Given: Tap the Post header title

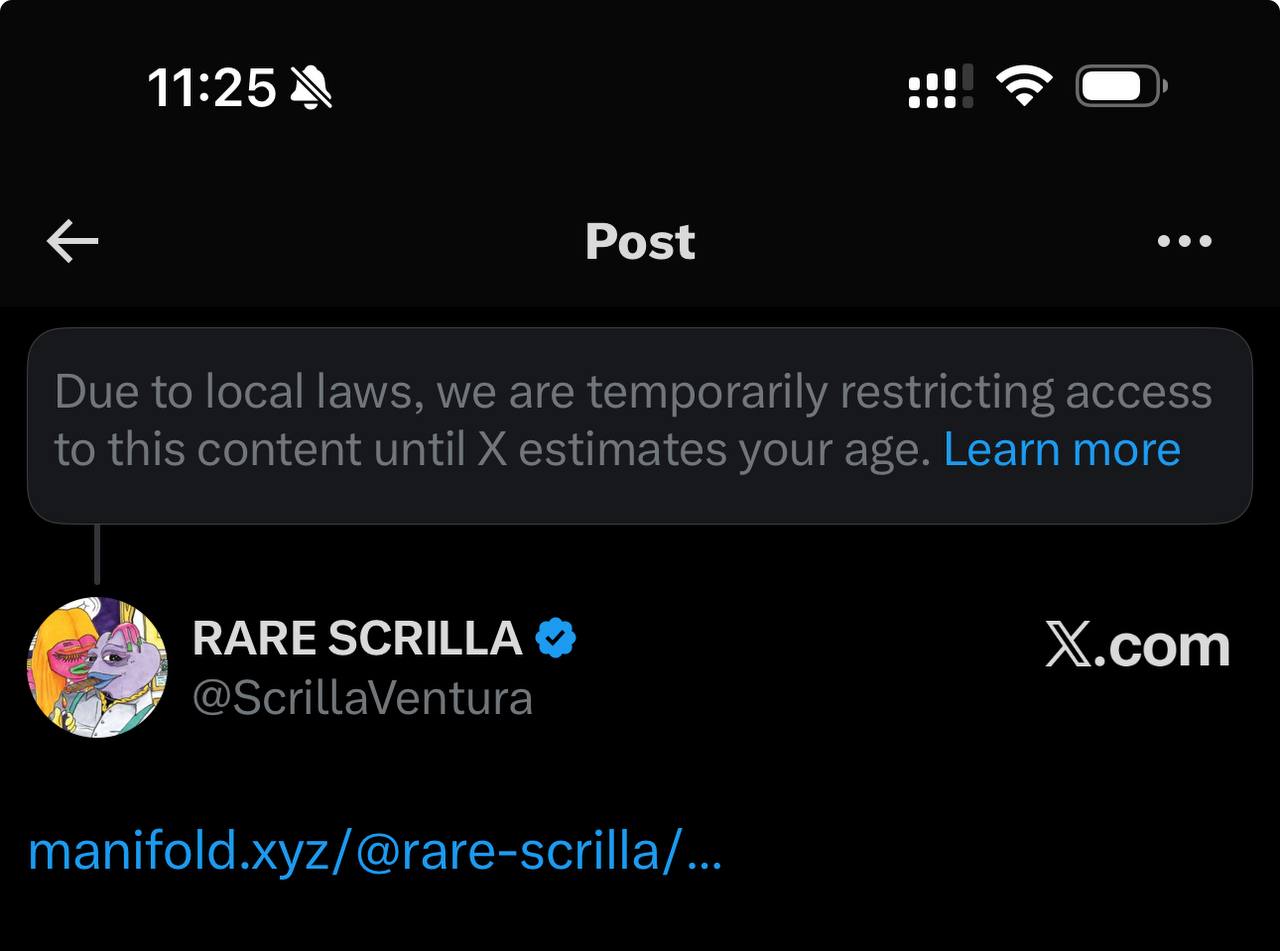Looking at the screenshot, I should (x=640, y=242).
